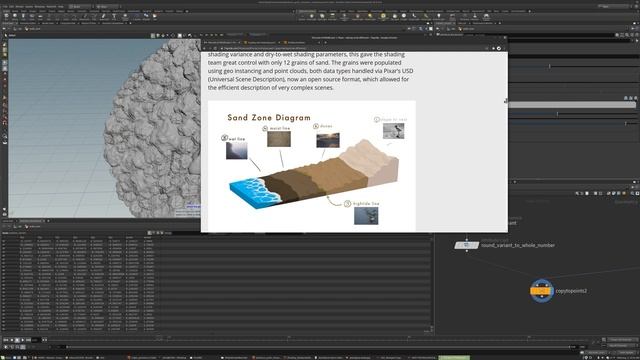640x360 pixels.
Task: Click the Select tool in viewport operation bar
Action: pos(6,36)
